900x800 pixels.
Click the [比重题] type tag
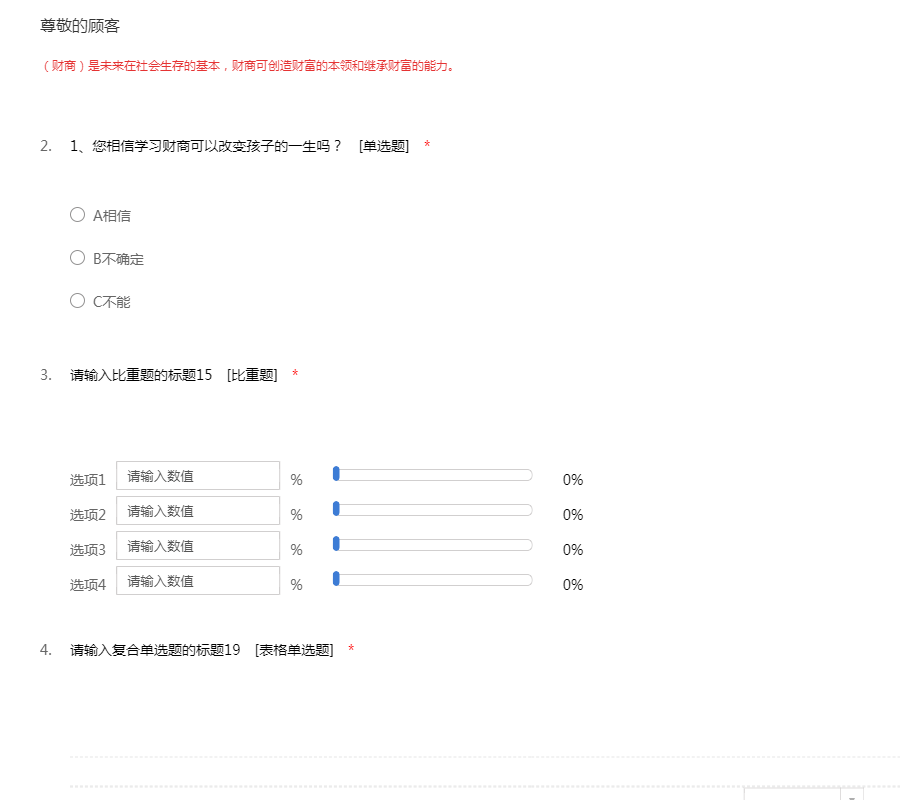tap(252, 375)
